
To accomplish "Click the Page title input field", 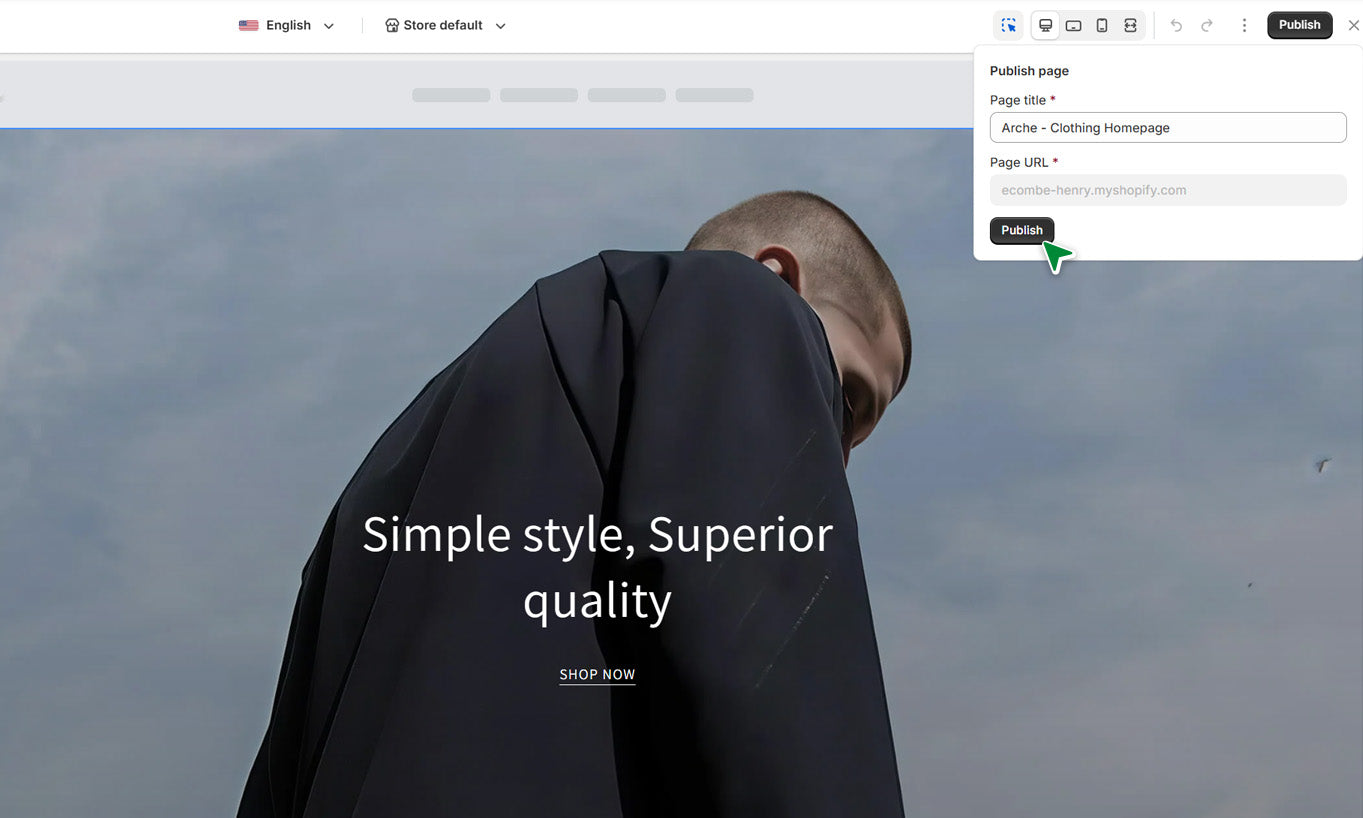I will [1167, 128].
